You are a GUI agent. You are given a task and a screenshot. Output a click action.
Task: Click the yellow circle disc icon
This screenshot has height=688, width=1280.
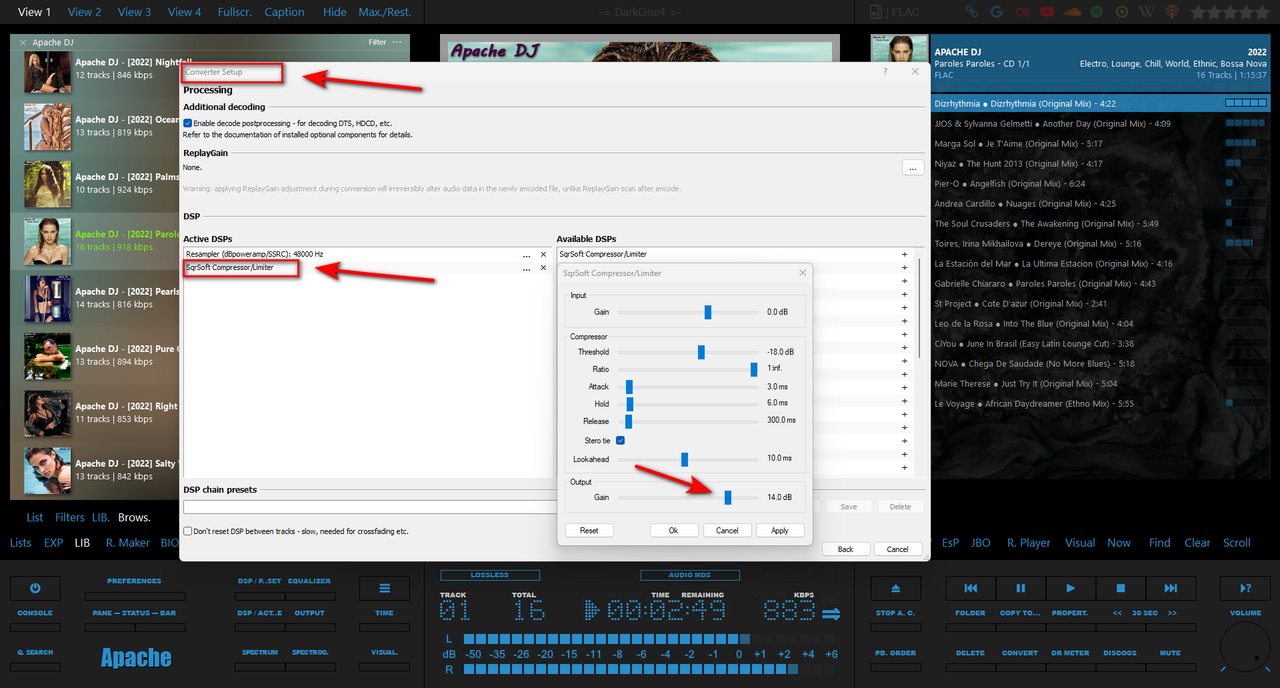pos(1122,12)
